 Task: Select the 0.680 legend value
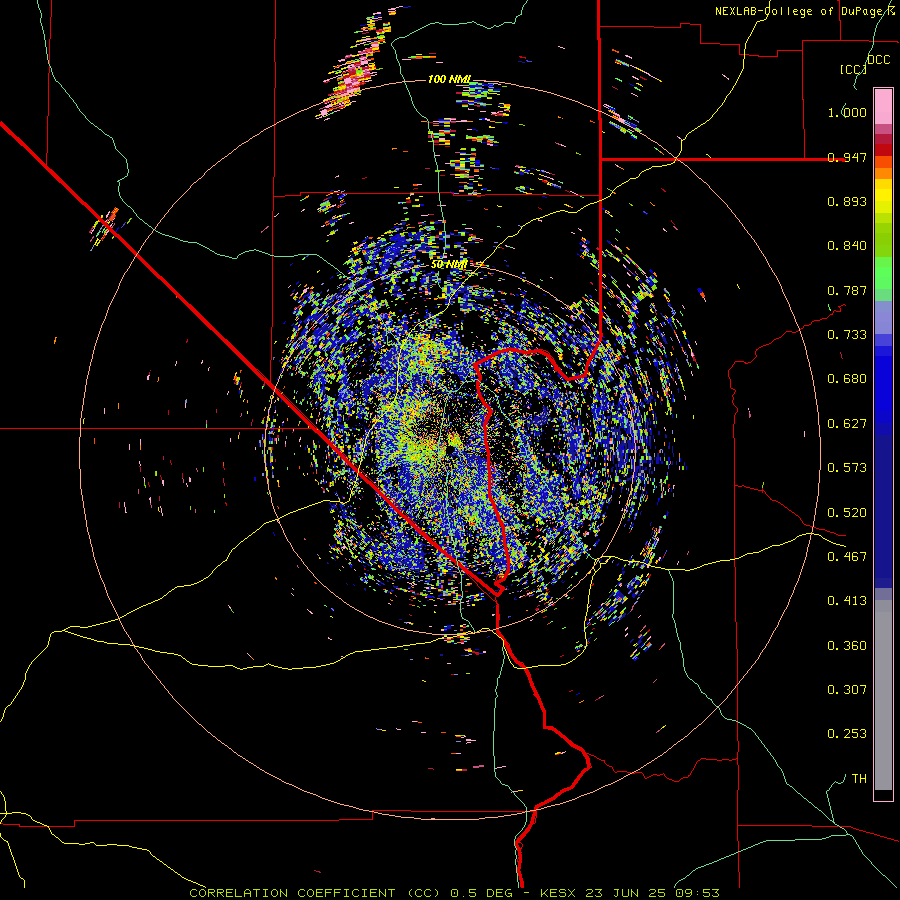click(847, 379)
